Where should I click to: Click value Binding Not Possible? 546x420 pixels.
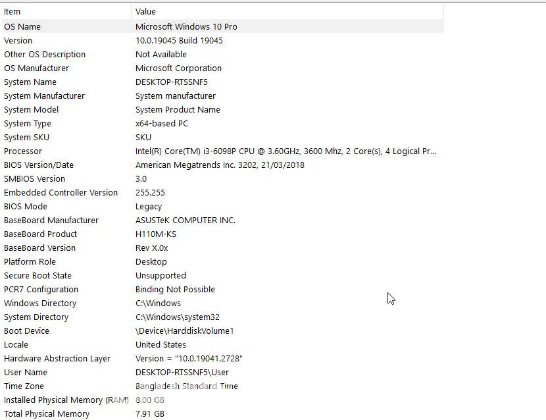click(175, 289)
